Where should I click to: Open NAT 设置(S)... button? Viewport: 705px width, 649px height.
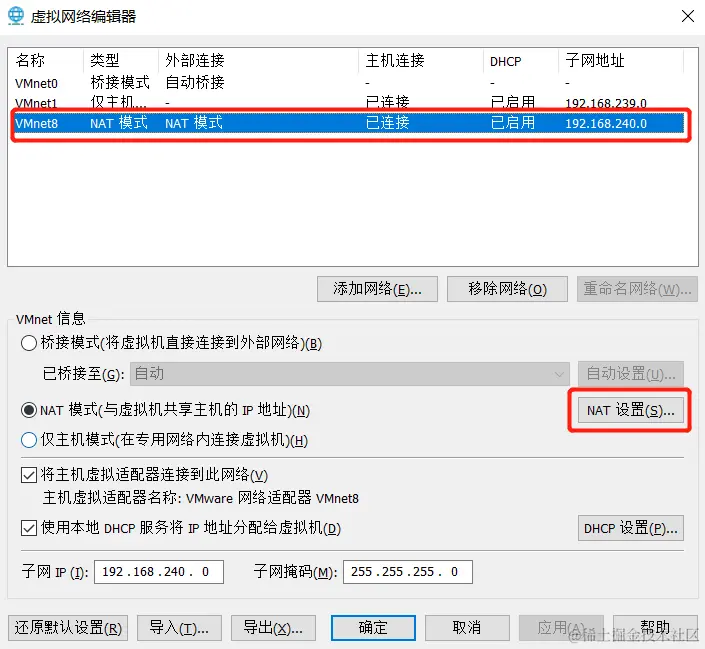click(x=631, y=410)
